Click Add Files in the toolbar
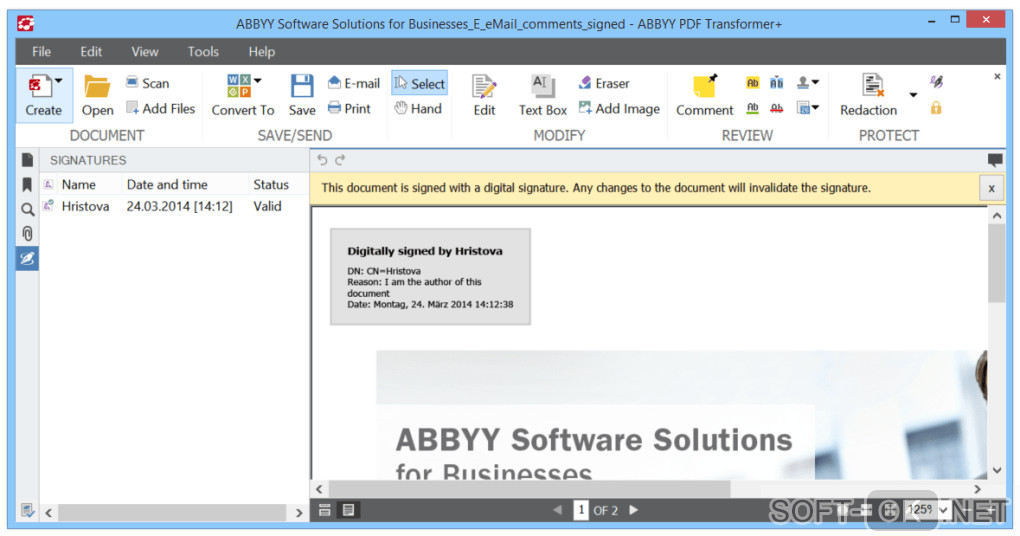This screenshot has width=1020, height=536. click(161, 109)
